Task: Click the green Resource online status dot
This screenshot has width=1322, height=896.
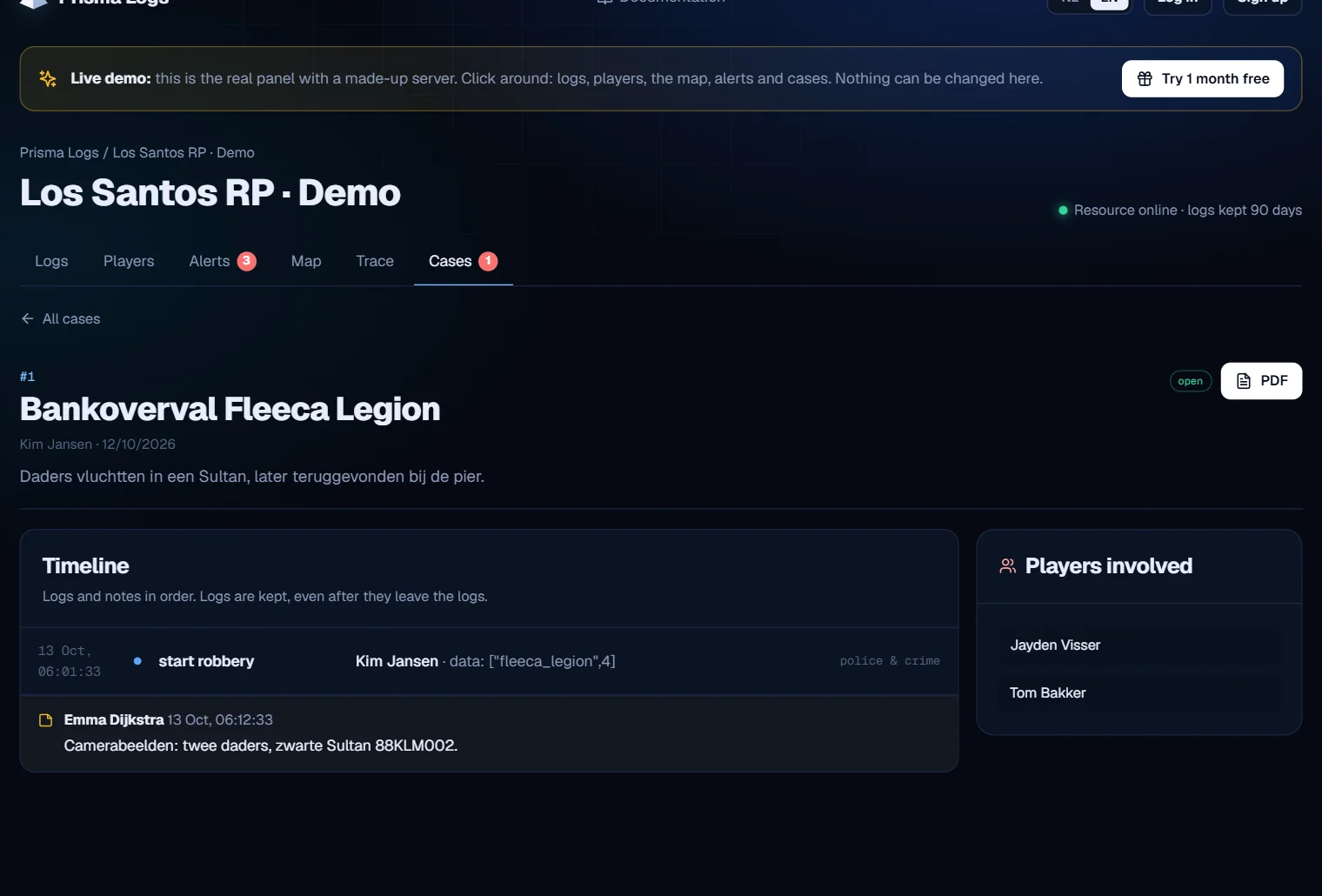Action: point(1063,211)
